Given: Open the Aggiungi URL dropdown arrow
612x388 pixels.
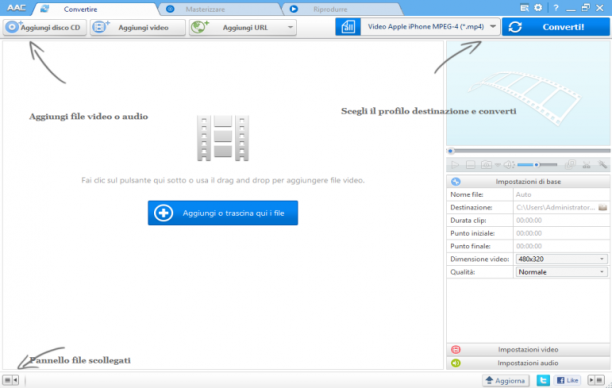Looking at the screenshot, I should click(x=290, y=27).
